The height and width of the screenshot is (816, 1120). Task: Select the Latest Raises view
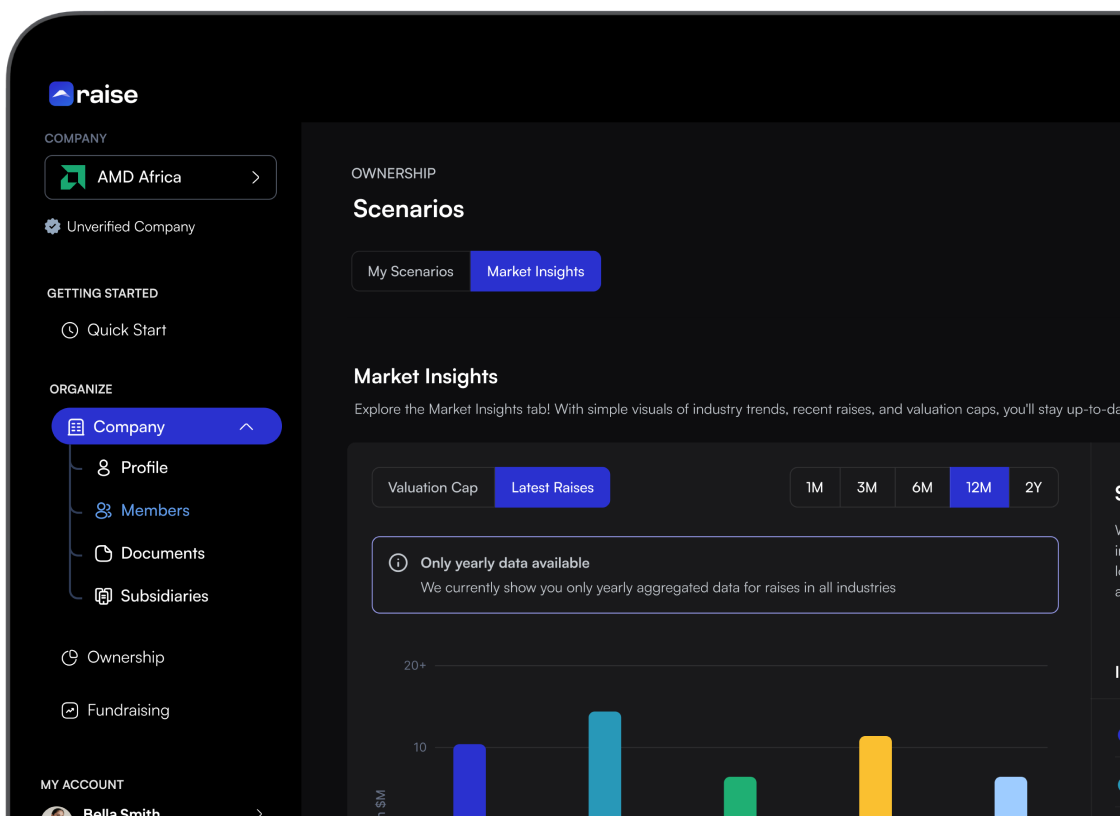552,487
